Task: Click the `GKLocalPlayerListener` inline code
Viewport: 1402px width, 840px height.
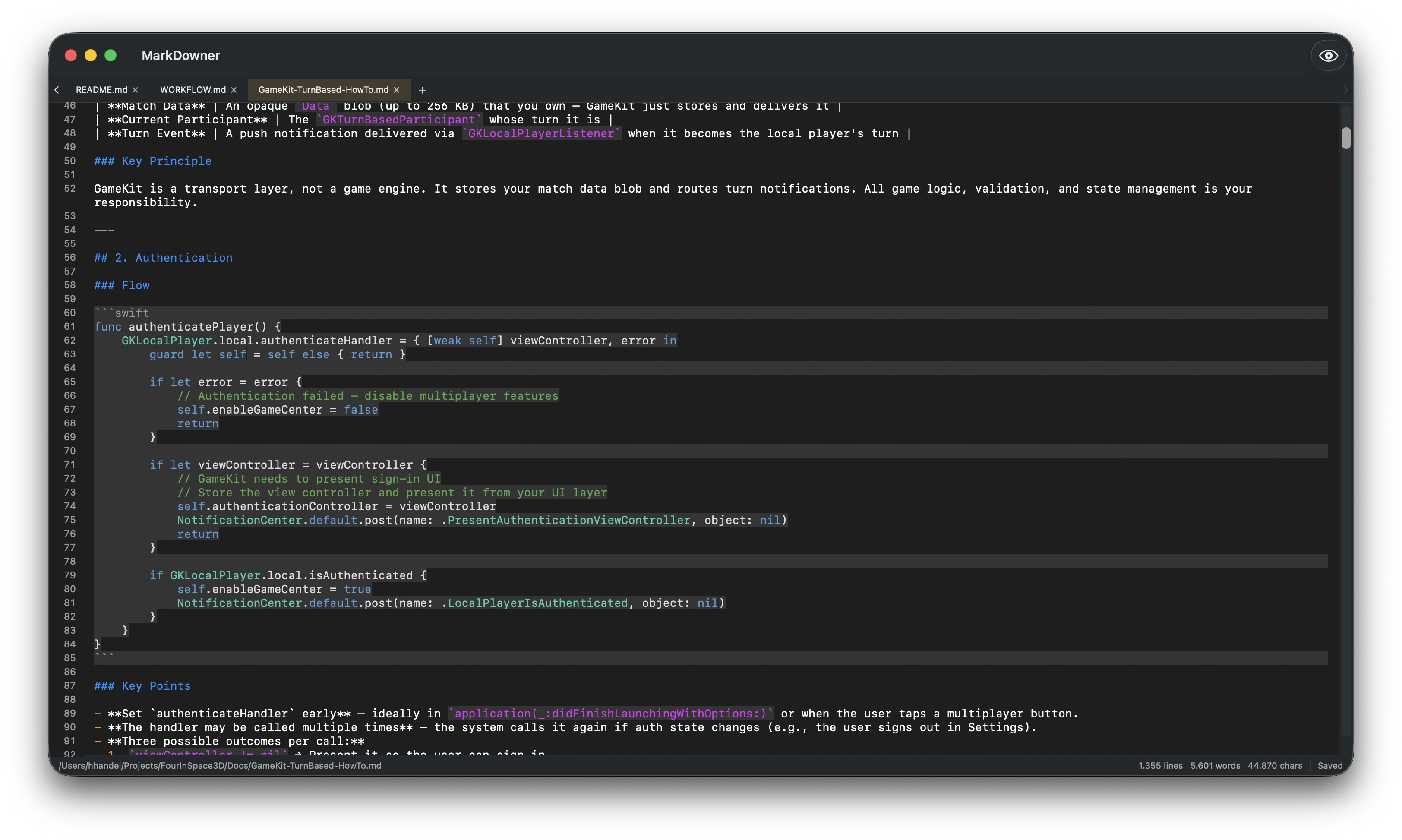Action: 541,133
